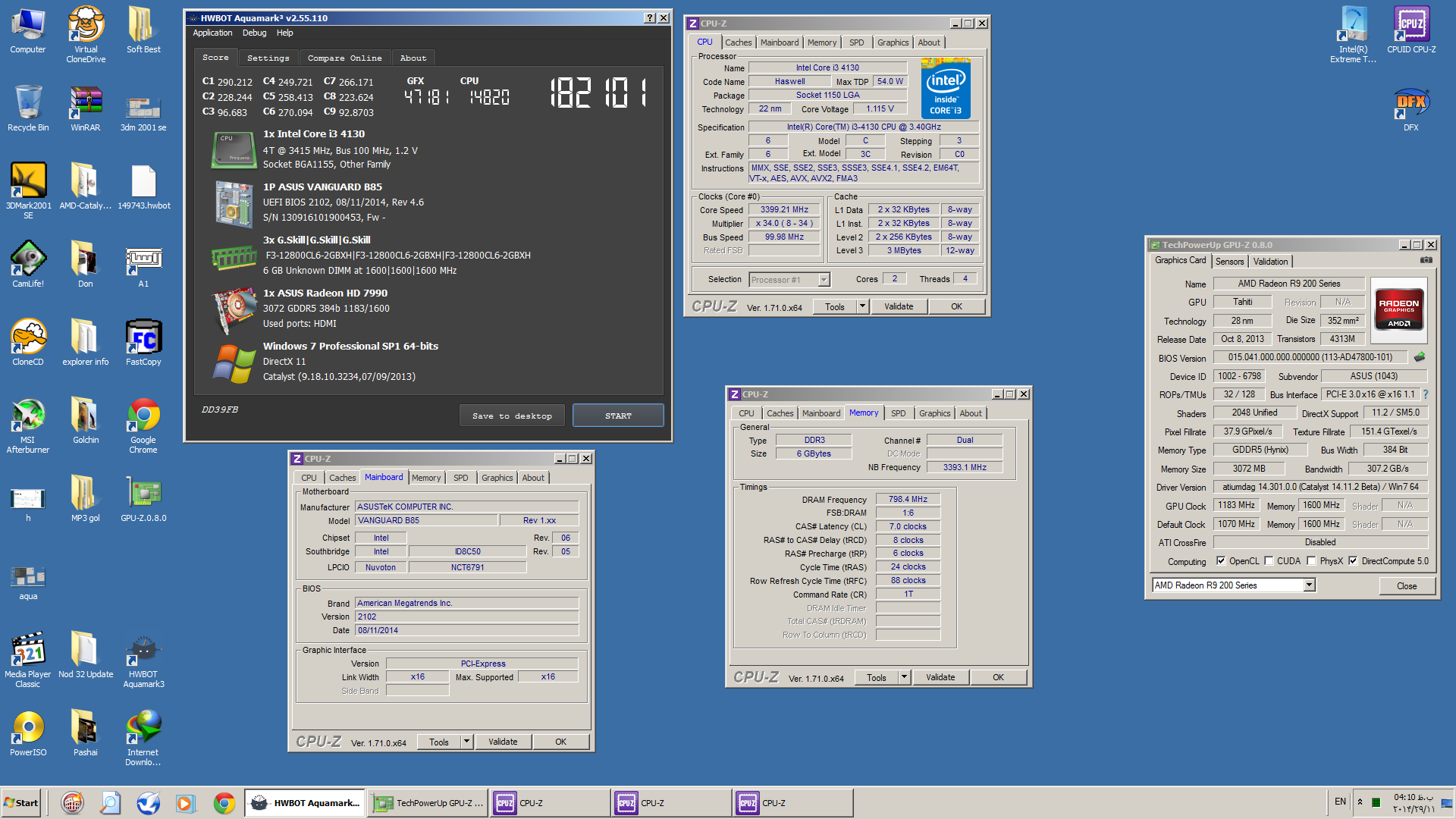Open Application menu in Aquamark

point(212,33)
